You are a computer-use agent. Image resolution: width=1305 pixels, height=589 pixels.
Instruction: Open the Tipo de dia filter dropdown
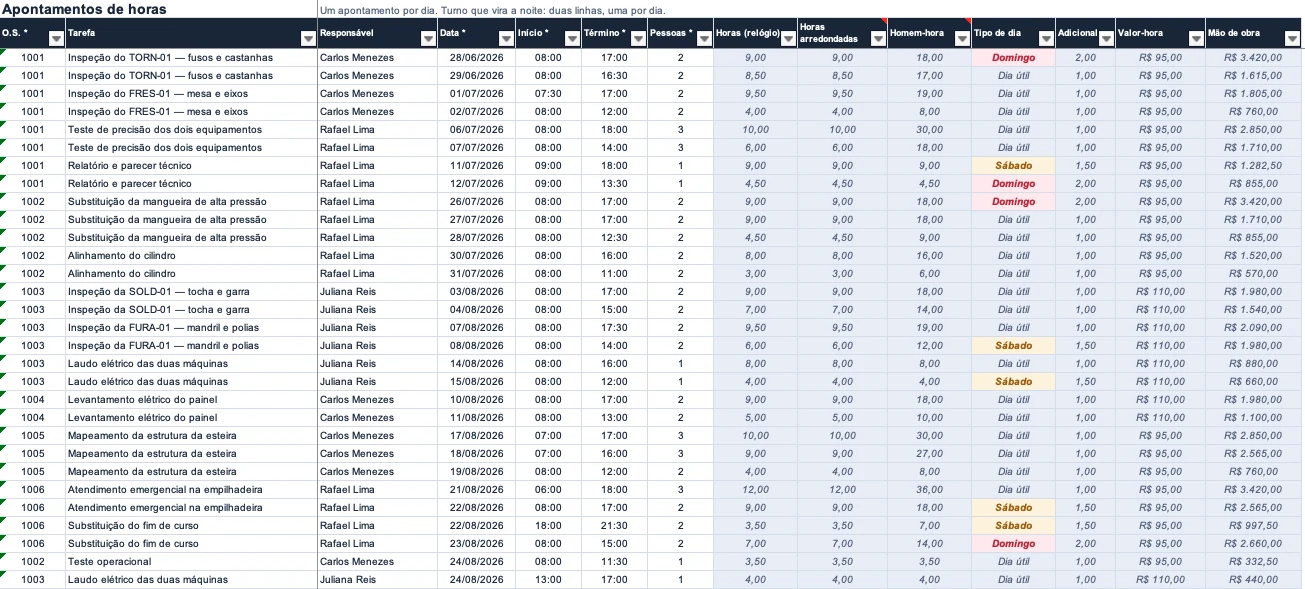coord(1047,38)
